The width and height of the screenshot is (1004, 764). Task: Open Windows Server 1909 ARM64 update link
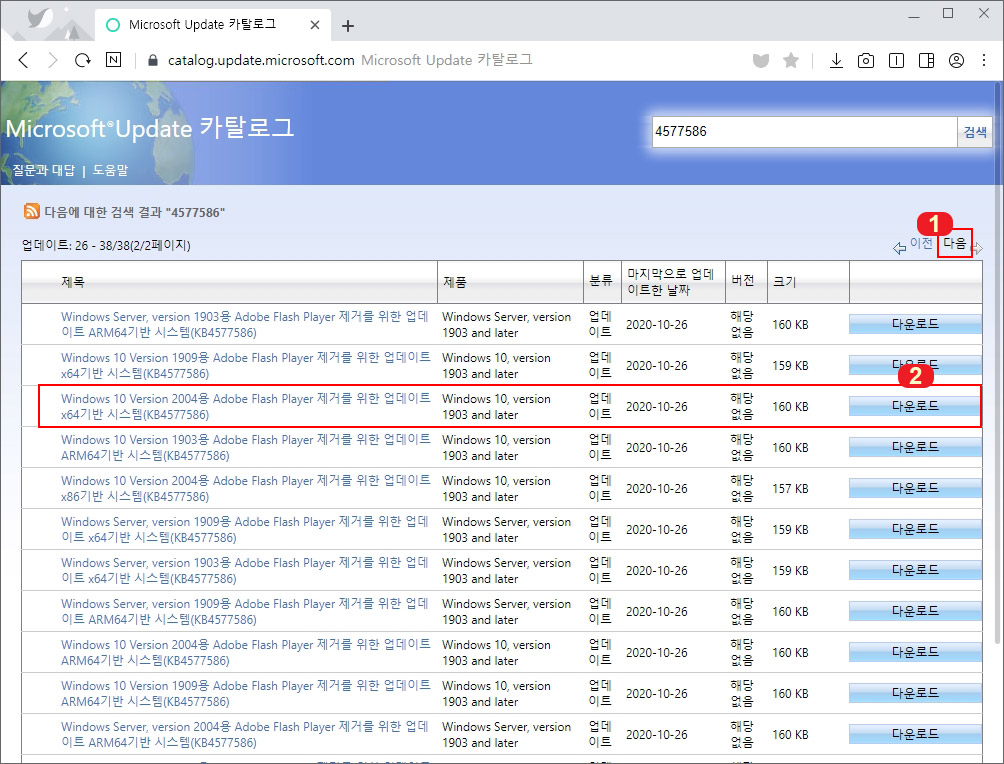pyautogui.click(x=245, y=612)
